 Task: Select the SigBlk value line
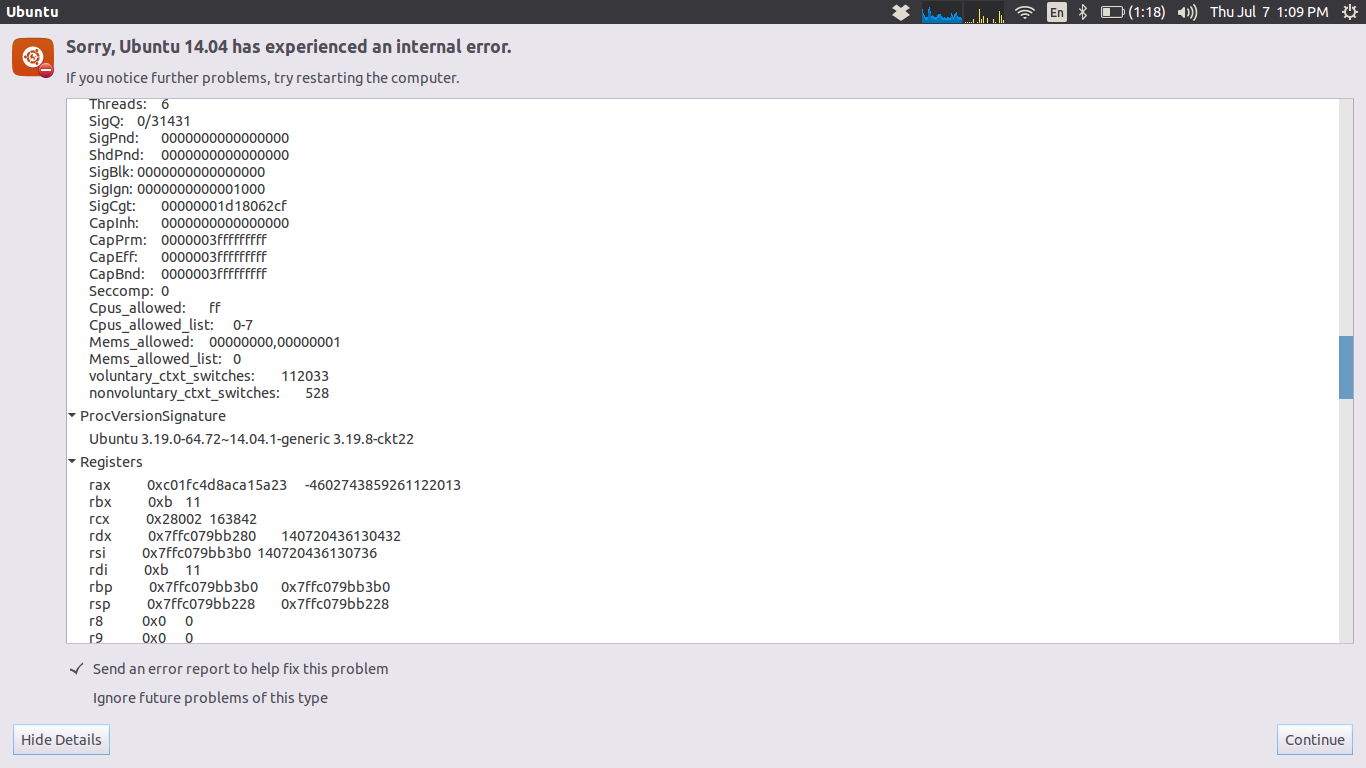click(x=177, y=172)
